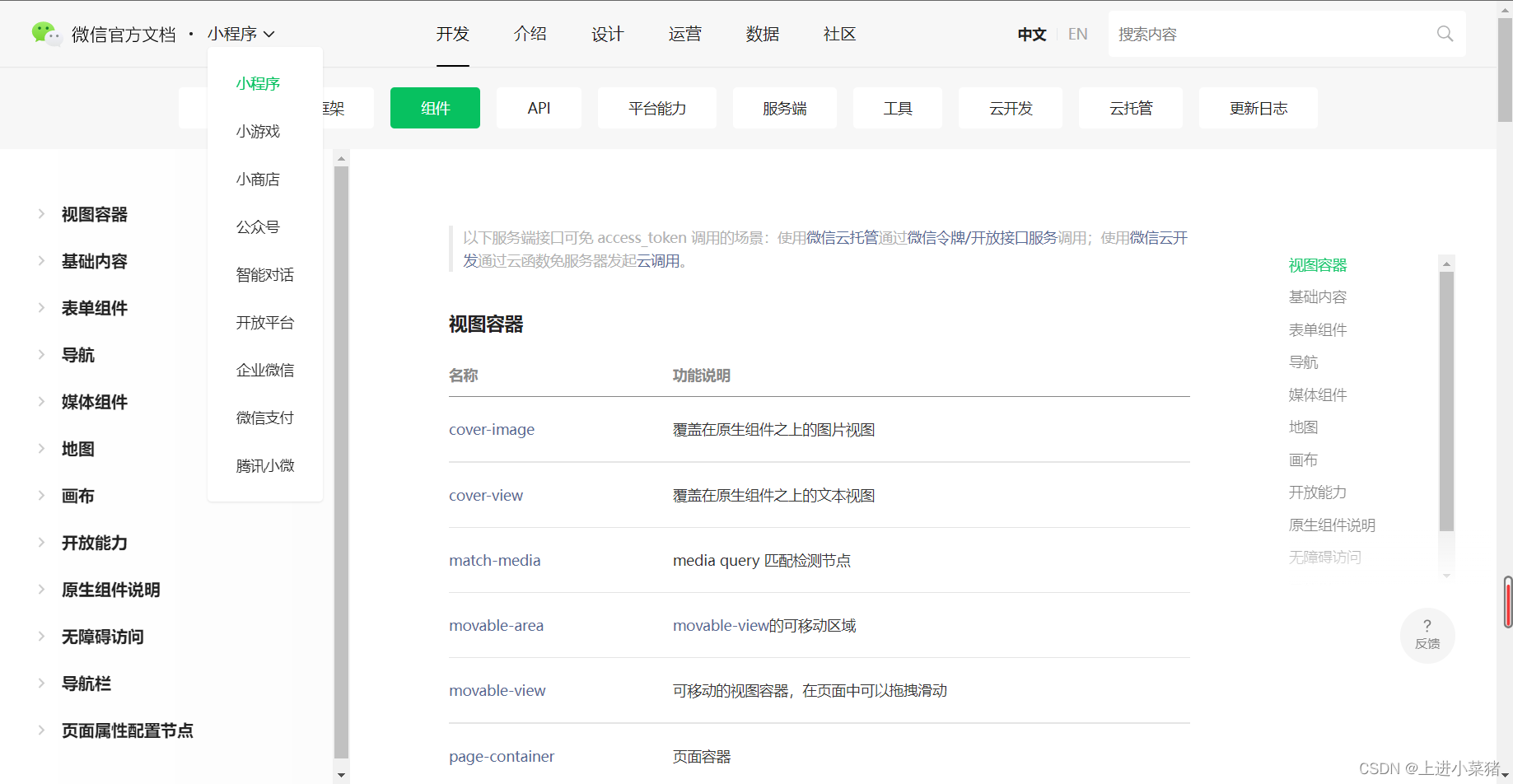
Task: Open the 设计 top navigation tab
Action: click(x=608, y=34)
